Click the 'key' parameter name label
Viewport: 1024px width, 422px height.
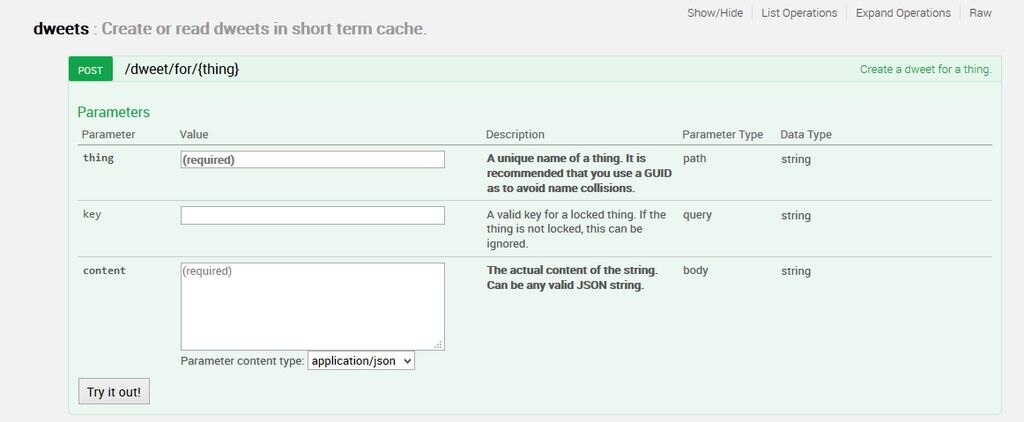pyautogui.click(x=92, y=214)
